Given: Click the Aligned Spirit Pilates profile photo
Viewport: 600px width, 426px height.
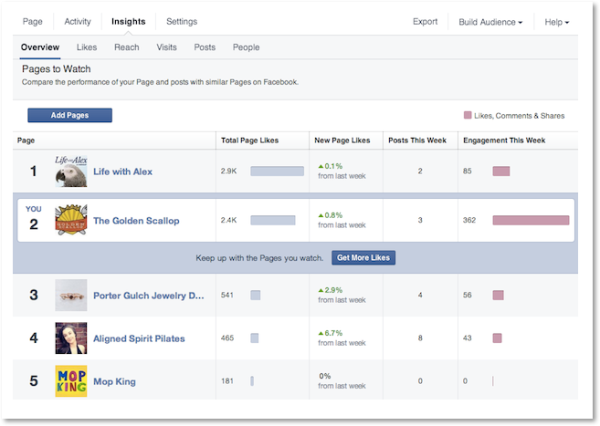Looking at the screenshot, I should [71, 338].
